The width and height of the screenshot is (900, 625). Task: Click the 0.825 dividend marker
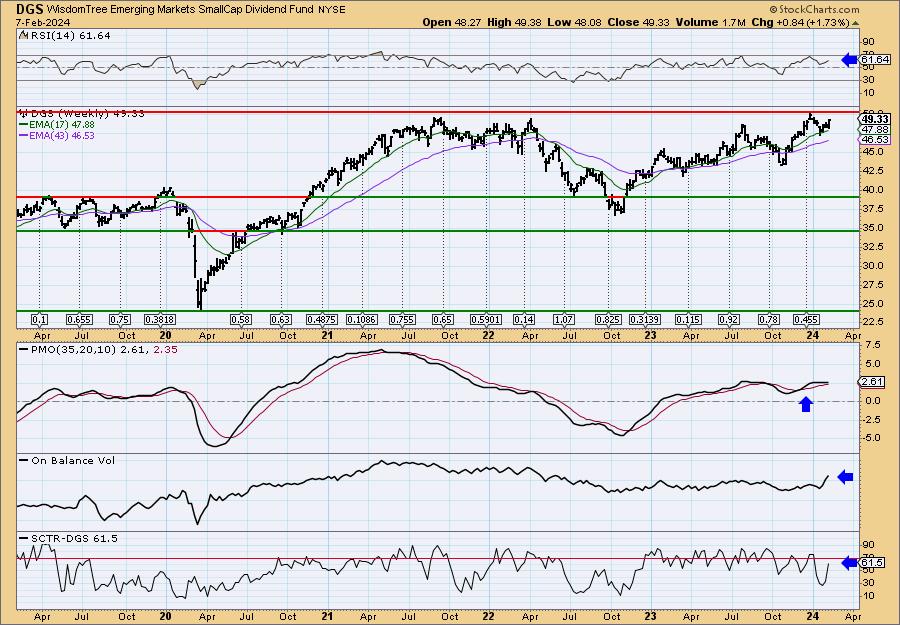[609, 320]
